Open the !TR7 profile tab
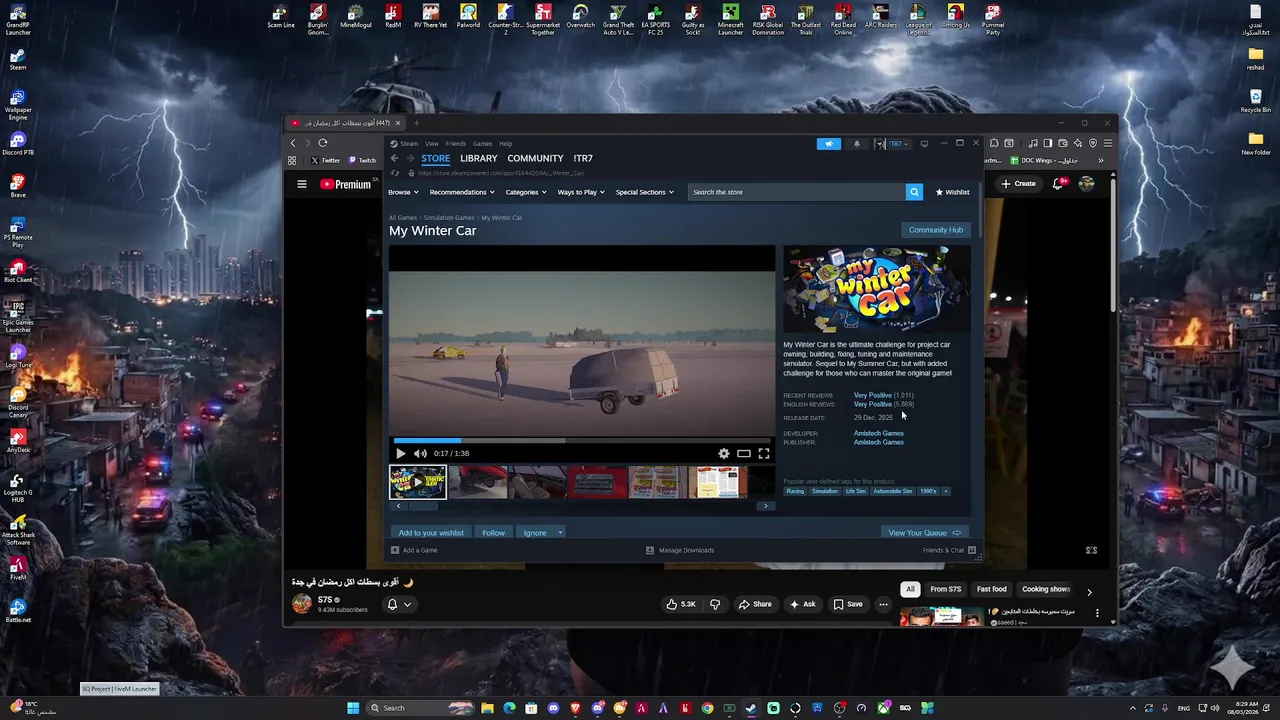 pyautogui.click(x=583, y=158)
